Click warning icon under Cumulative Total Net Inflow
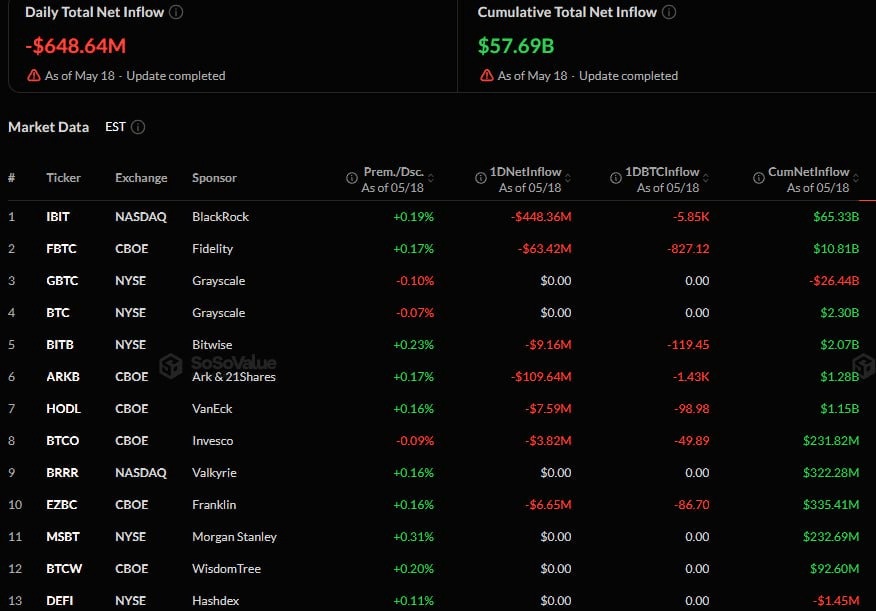 click(487, 75)
